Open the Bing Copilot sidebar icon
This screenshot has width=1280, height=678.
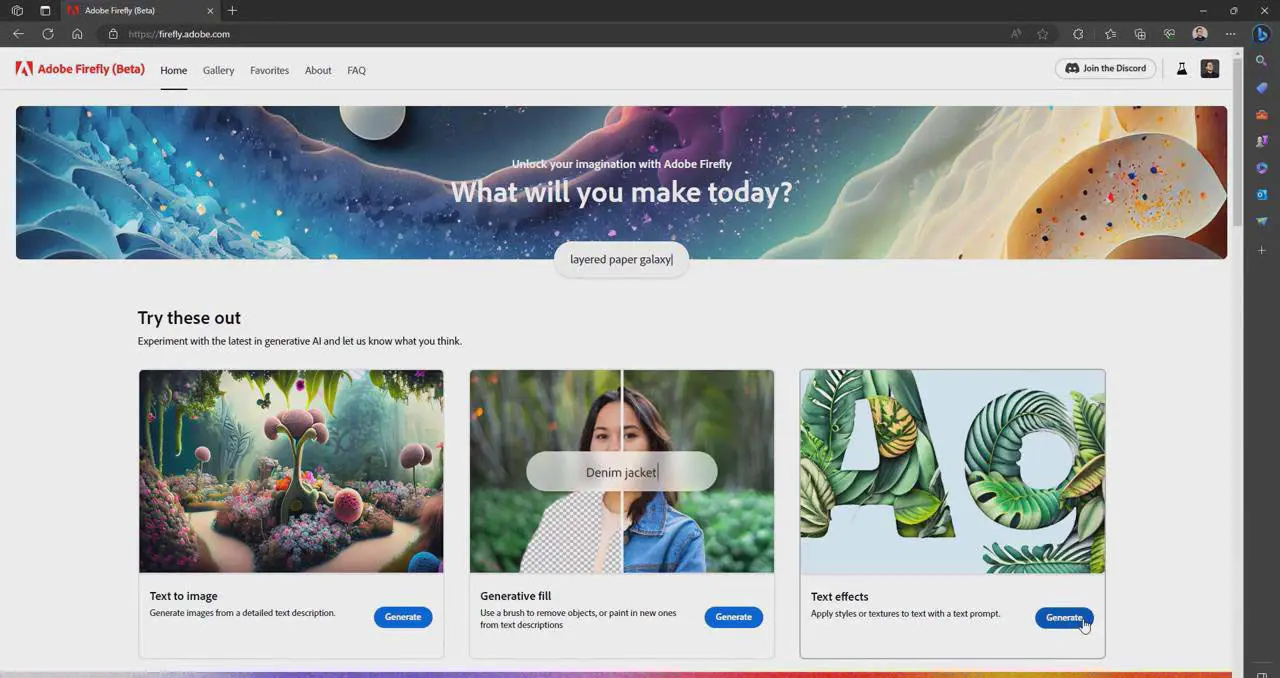pyautogui.click(x=1261, y=34)
